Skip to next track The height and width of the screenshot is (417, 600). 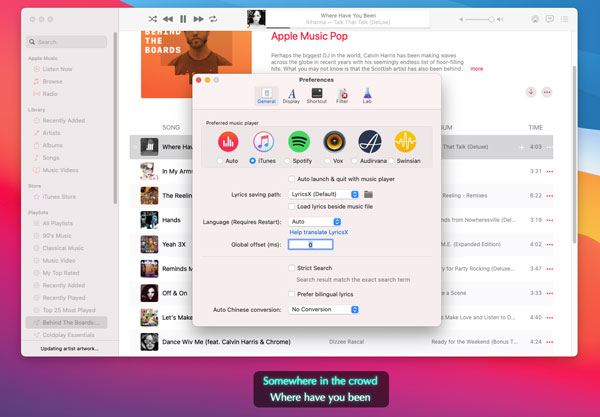[198, 19]
